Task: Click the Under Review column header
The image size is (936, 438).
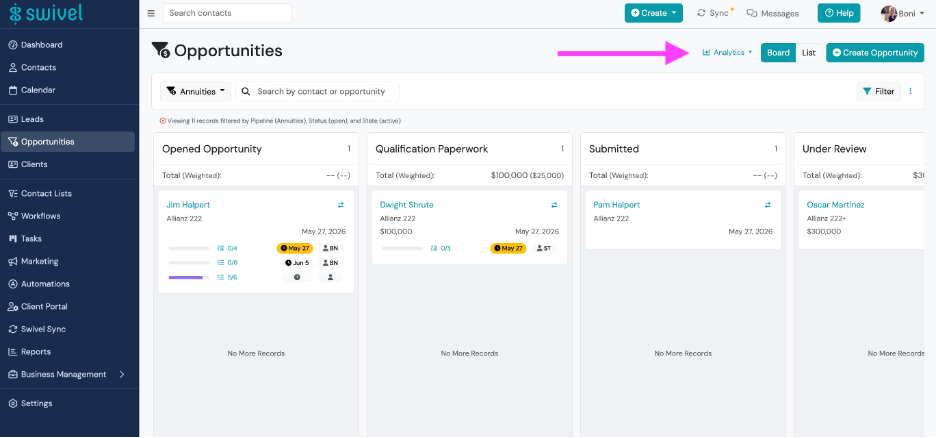Action: pyautogui.click(x=834, y=149)
